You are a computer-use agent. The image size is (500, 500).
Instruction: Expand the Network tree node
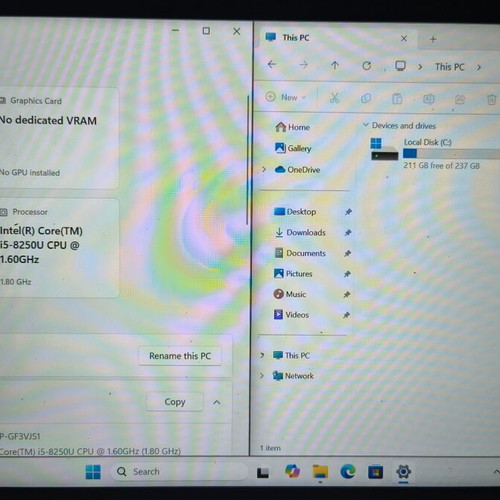[x=262, y=376]
